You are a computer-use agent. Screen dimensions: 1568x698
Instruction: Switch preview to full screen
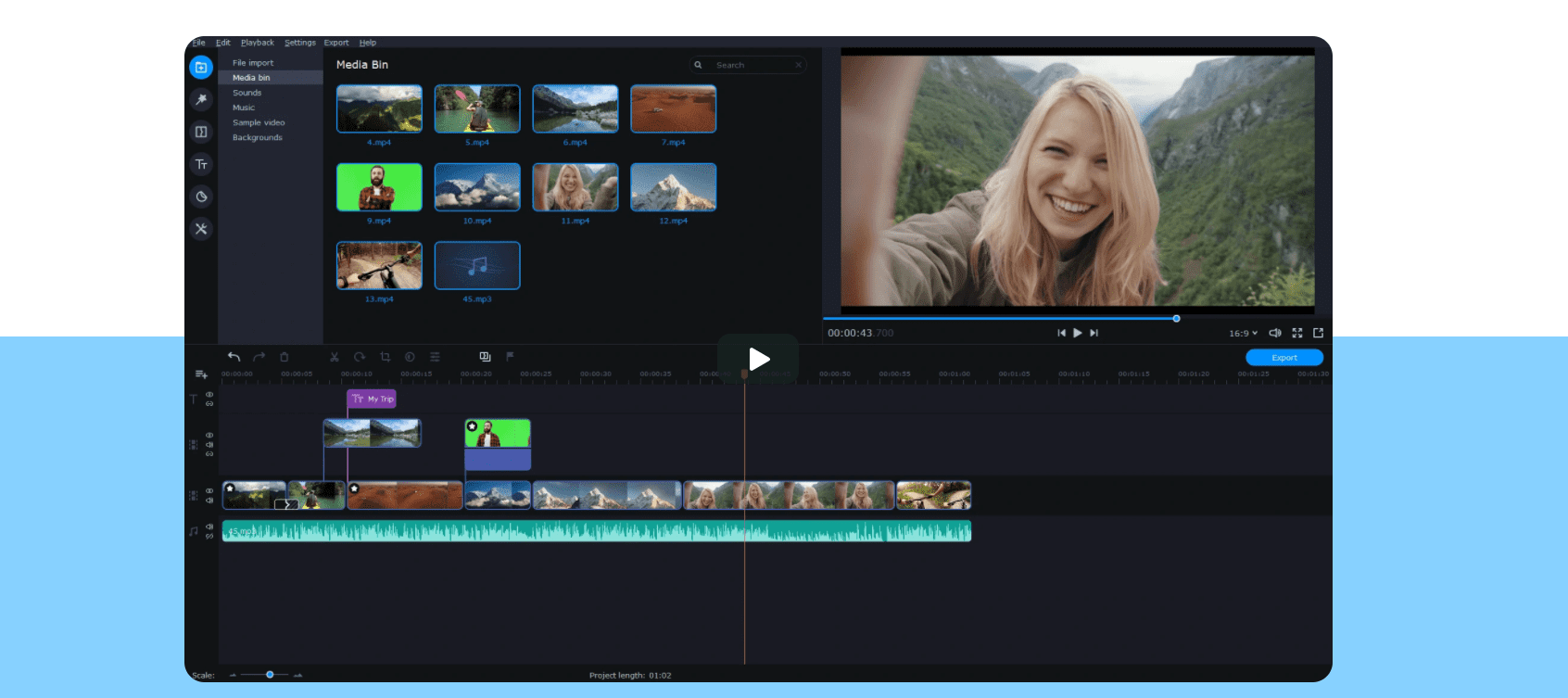[x=1297, y=333]
